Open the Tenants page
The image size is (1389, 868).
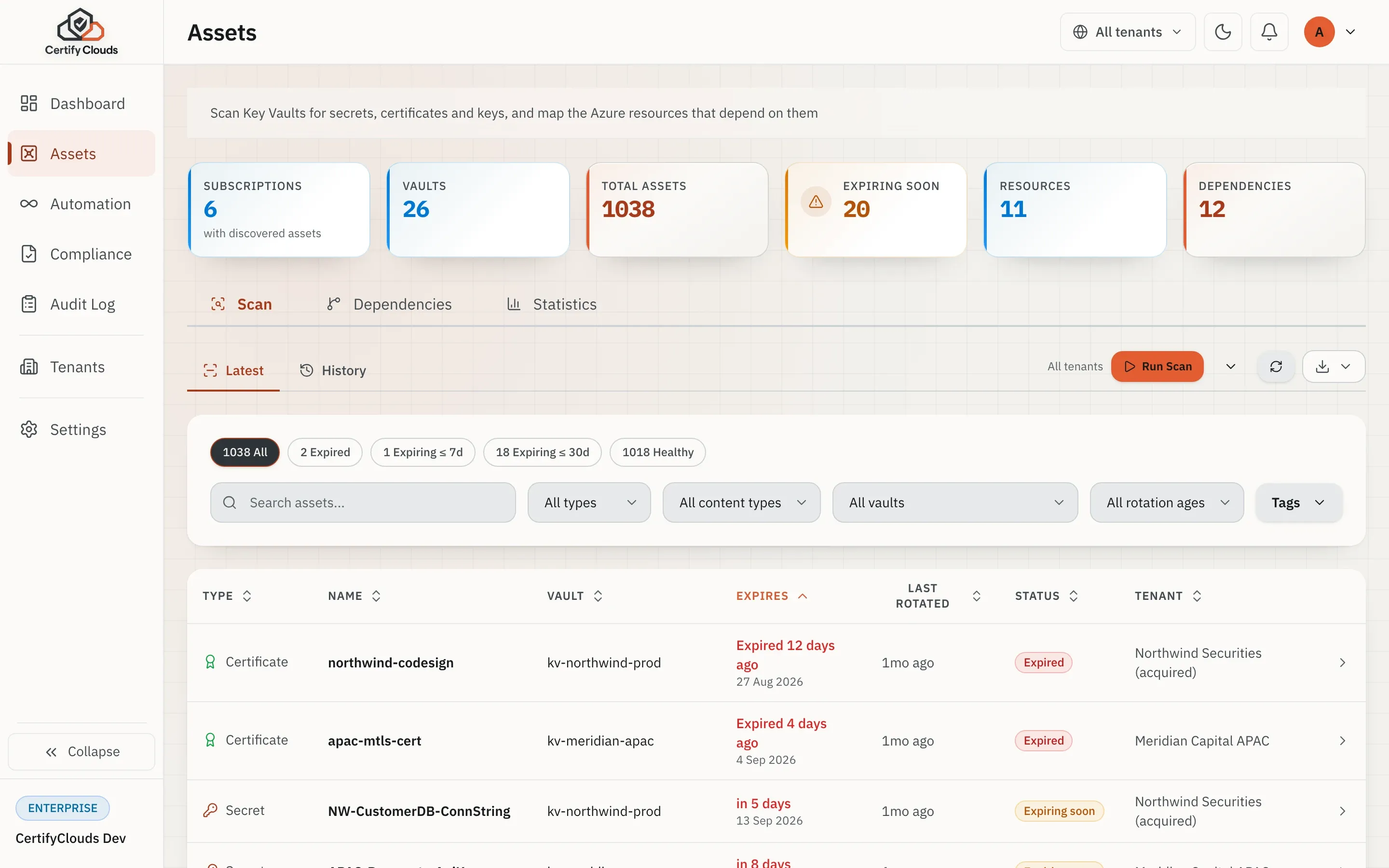(82, 366)
